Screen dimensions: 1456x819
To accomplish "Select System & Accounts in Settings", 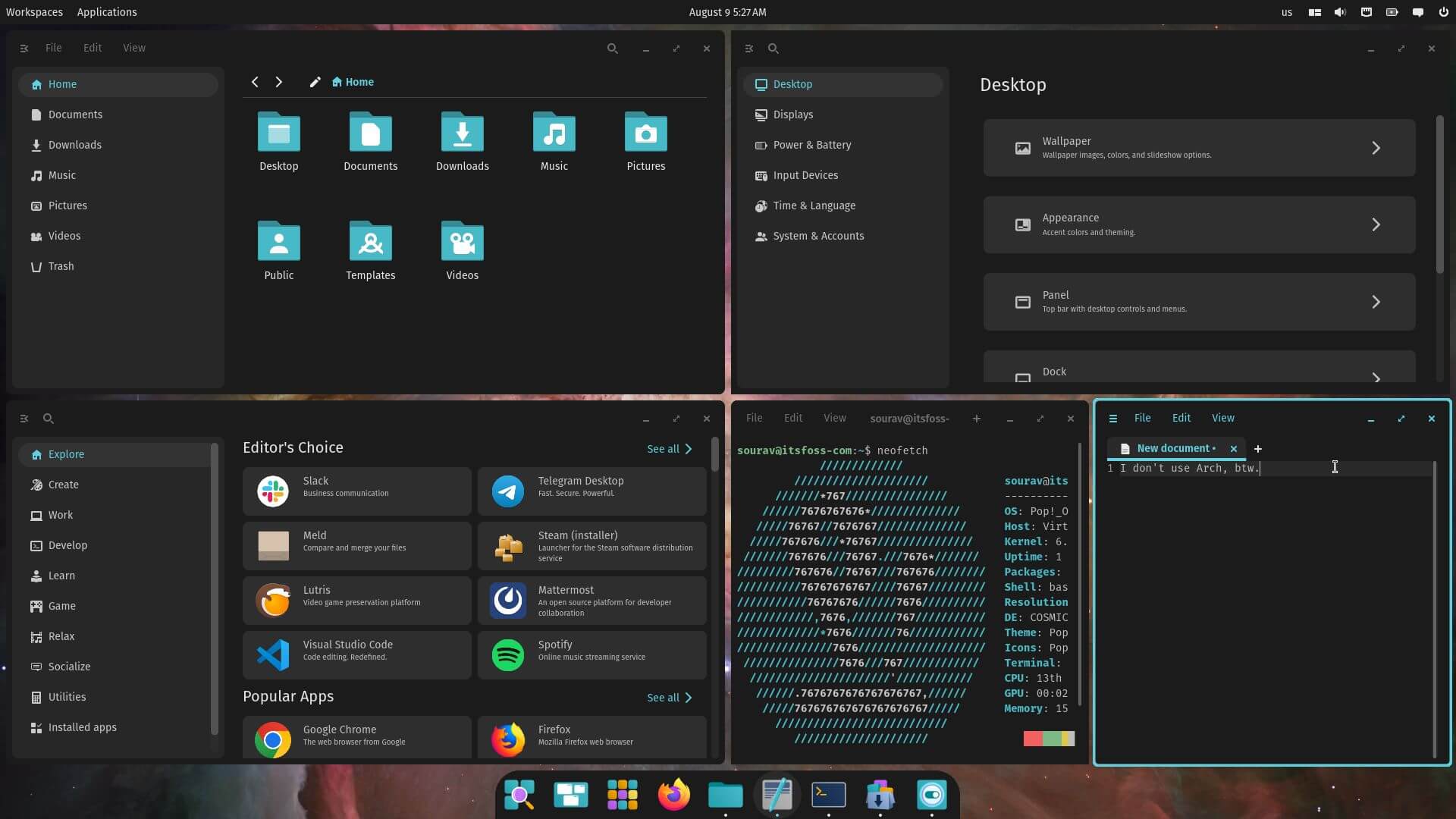I will [x=817, y=236].
